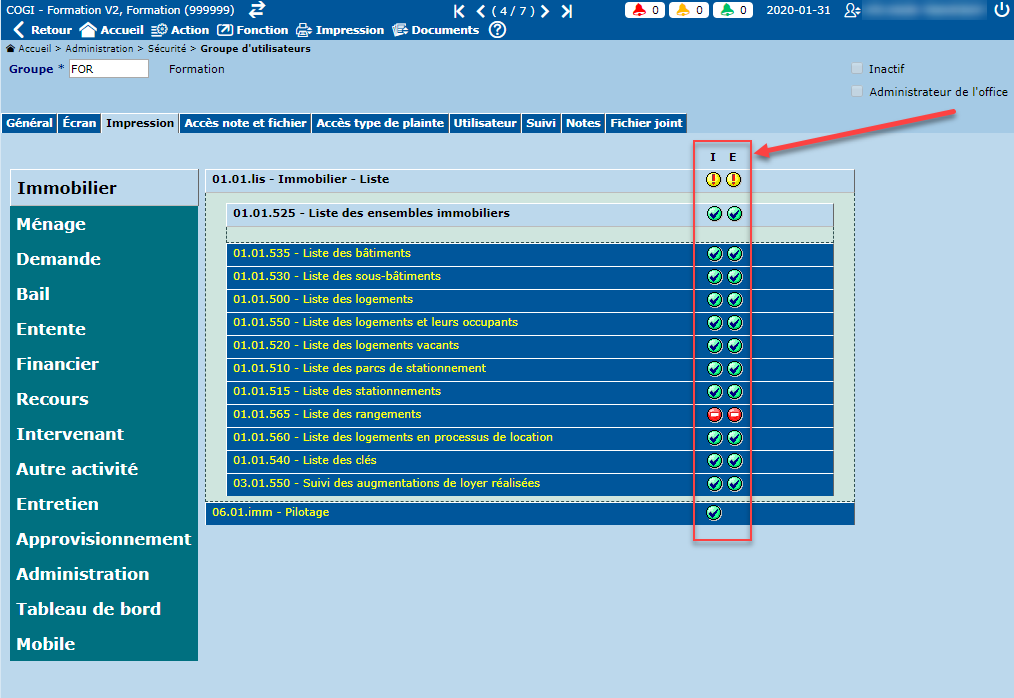The height and width of the screenshot is (698, 1014).
Task: Expand the 01.01.lis Immobilier - Liste section
Action: (300, 180)
